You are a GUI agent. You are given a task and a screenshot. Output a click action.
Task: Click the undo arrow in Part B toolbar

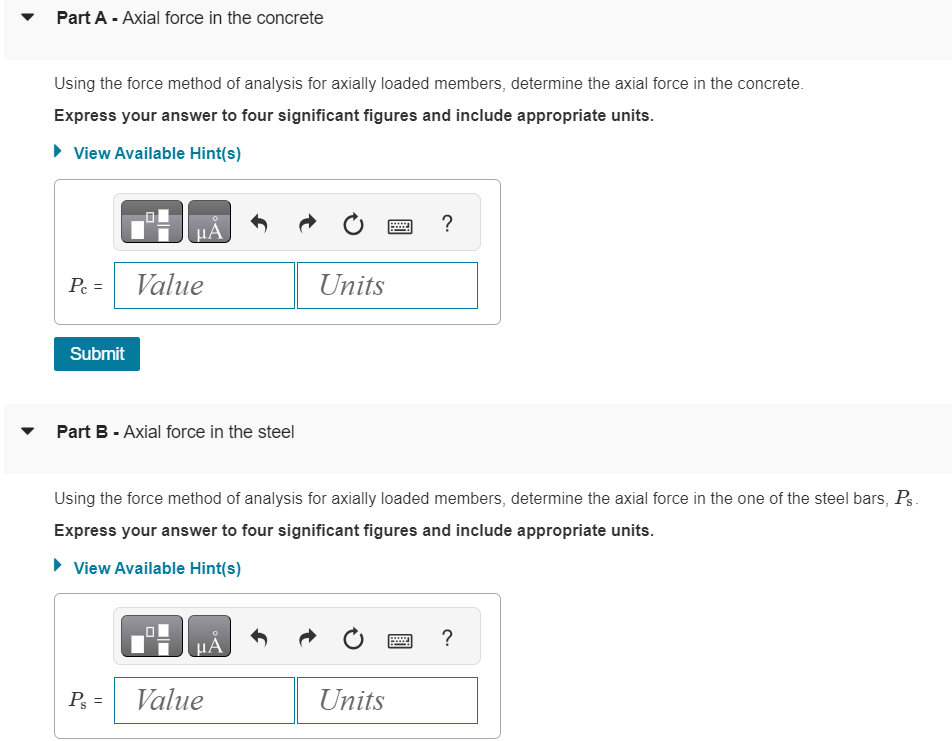259,638
